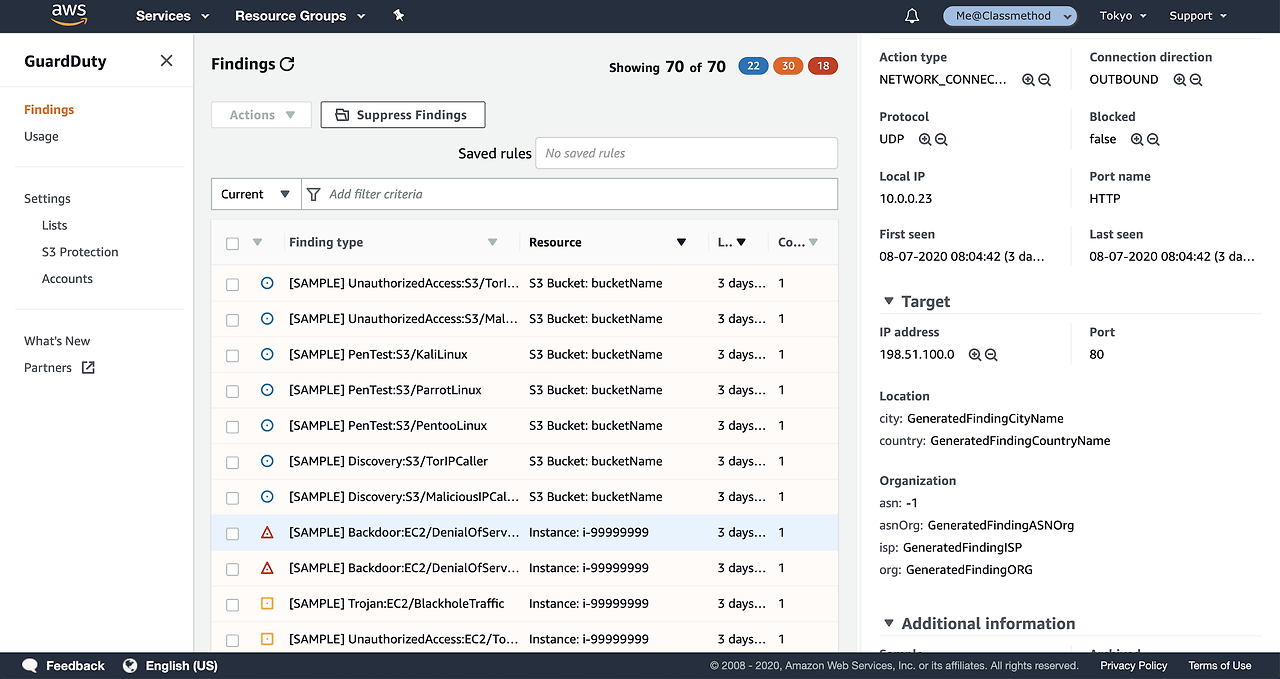
Task: Filter by orange medium severity count 30
Action: (x=788, y=67)
